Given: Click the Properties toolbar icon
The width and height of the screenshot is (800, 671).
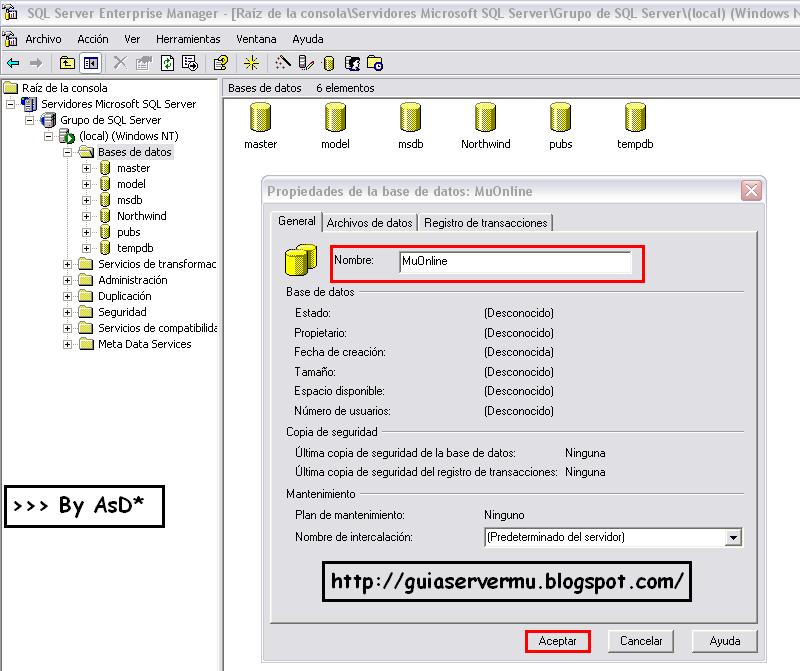Looking at the screenshot, I should pyautogui.click(x=143, y=63).
